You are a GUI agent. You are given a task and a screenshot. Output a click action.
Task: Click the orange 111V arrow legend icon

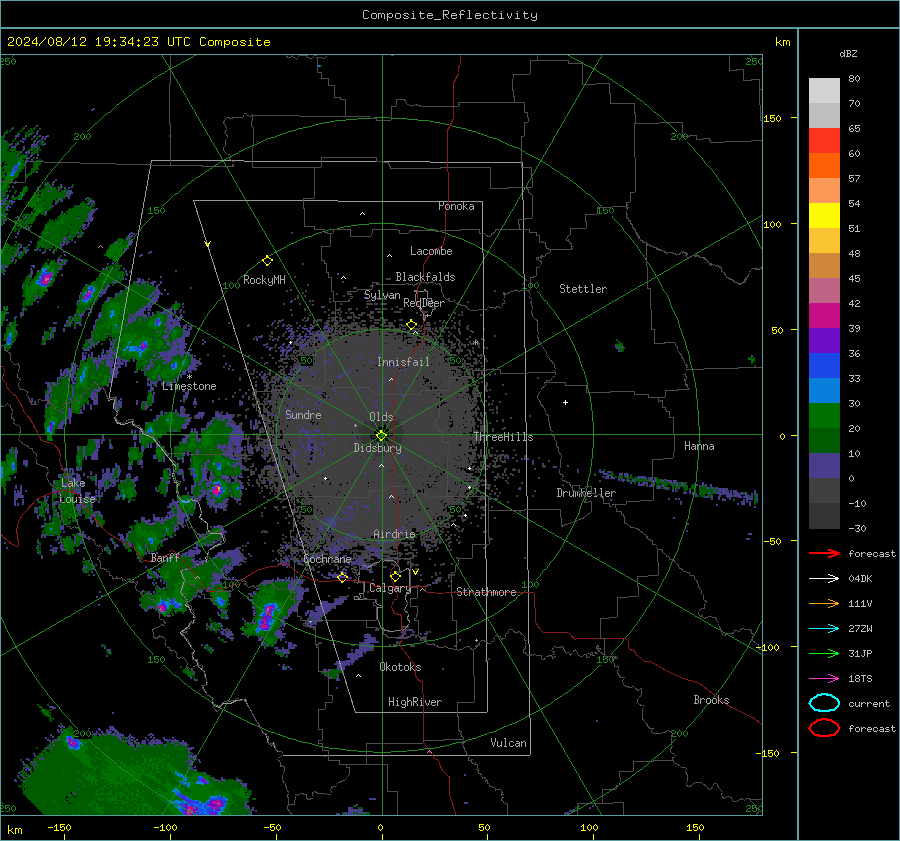click(x=824, y=603)
